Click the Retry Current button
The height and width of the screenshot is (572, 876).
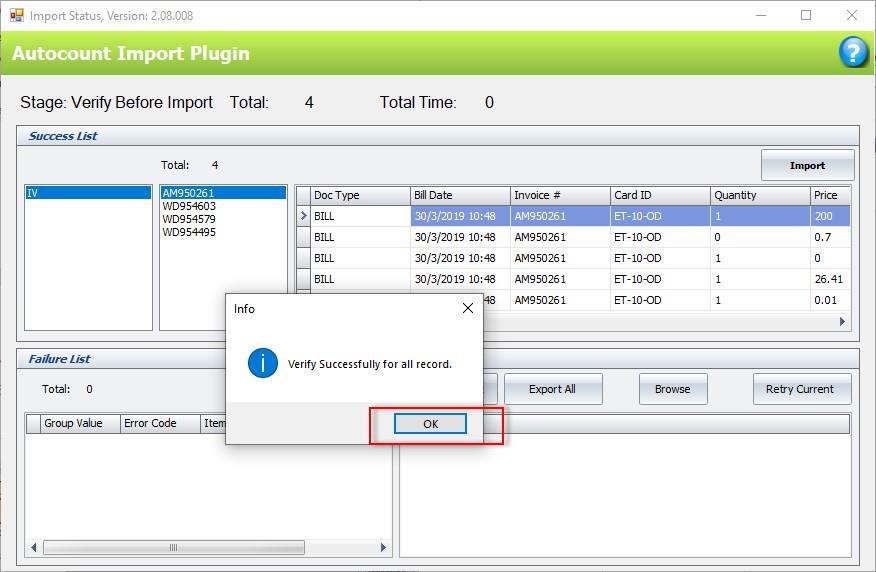pyautogui.click(x=802, y=389)
